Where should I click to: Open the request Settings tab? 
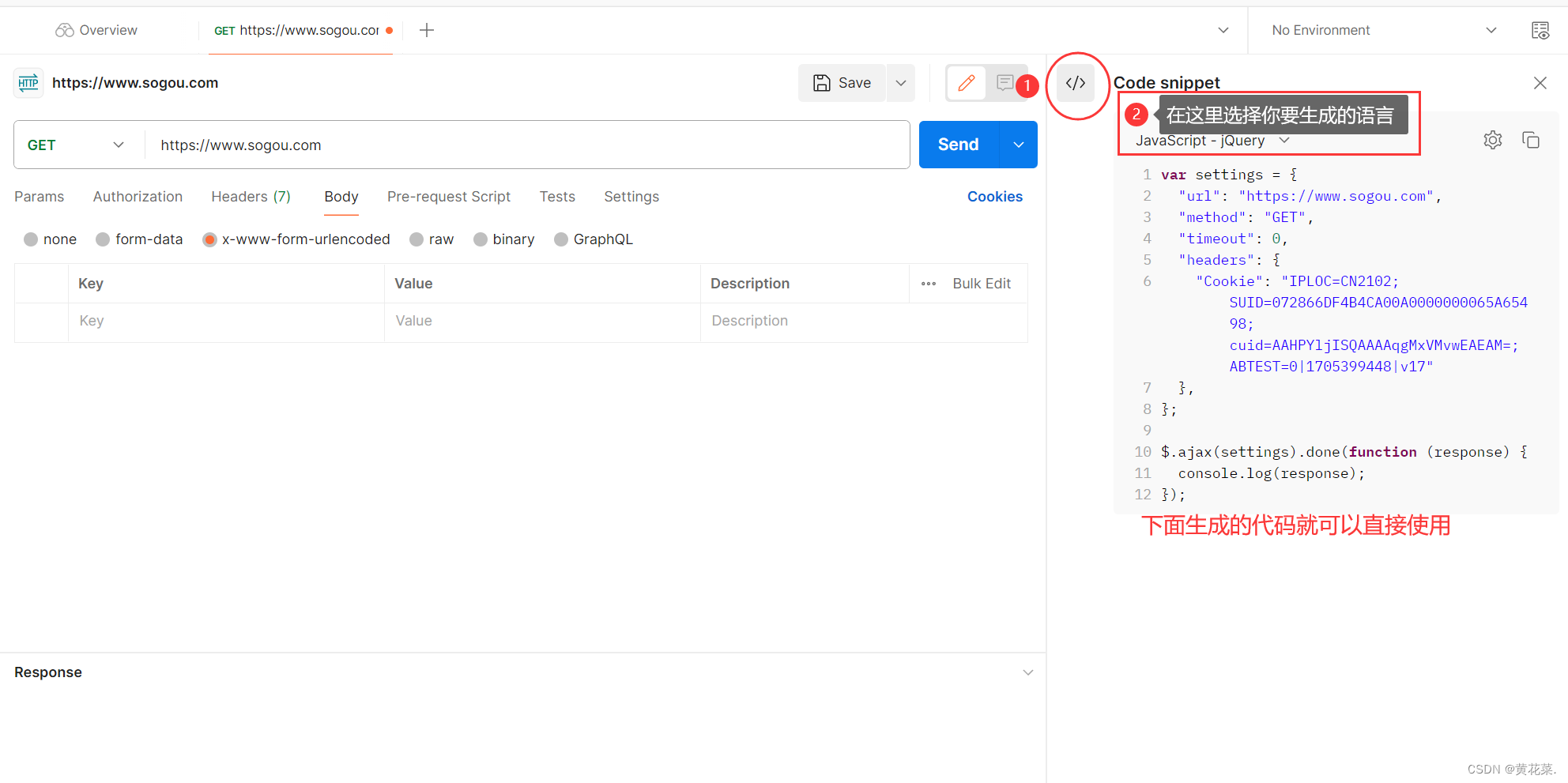point(631,197)
